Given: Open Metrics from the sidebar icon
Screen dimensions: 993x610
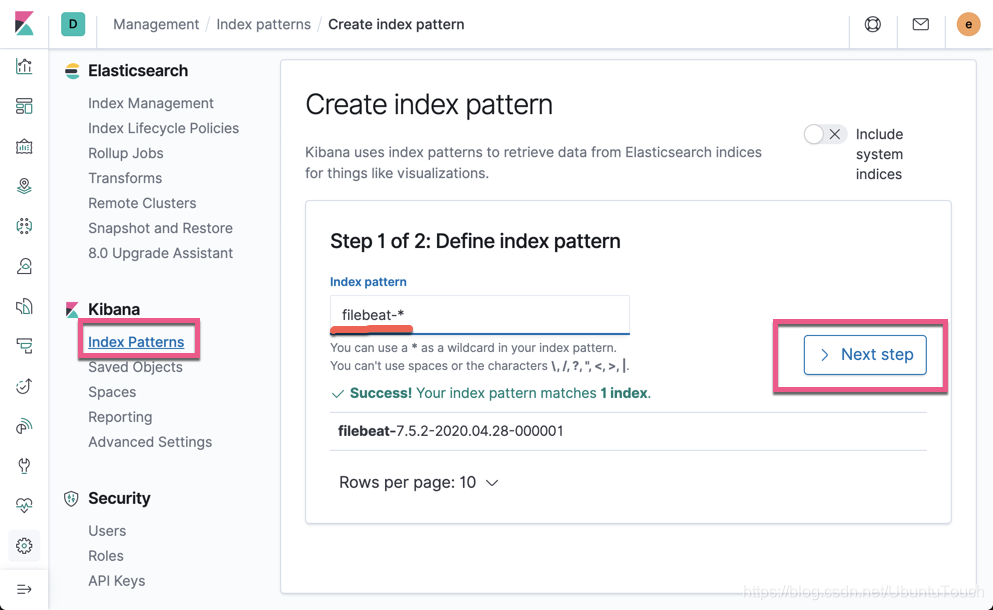Looking at the screenshot, I should click(x=24, y=266).
